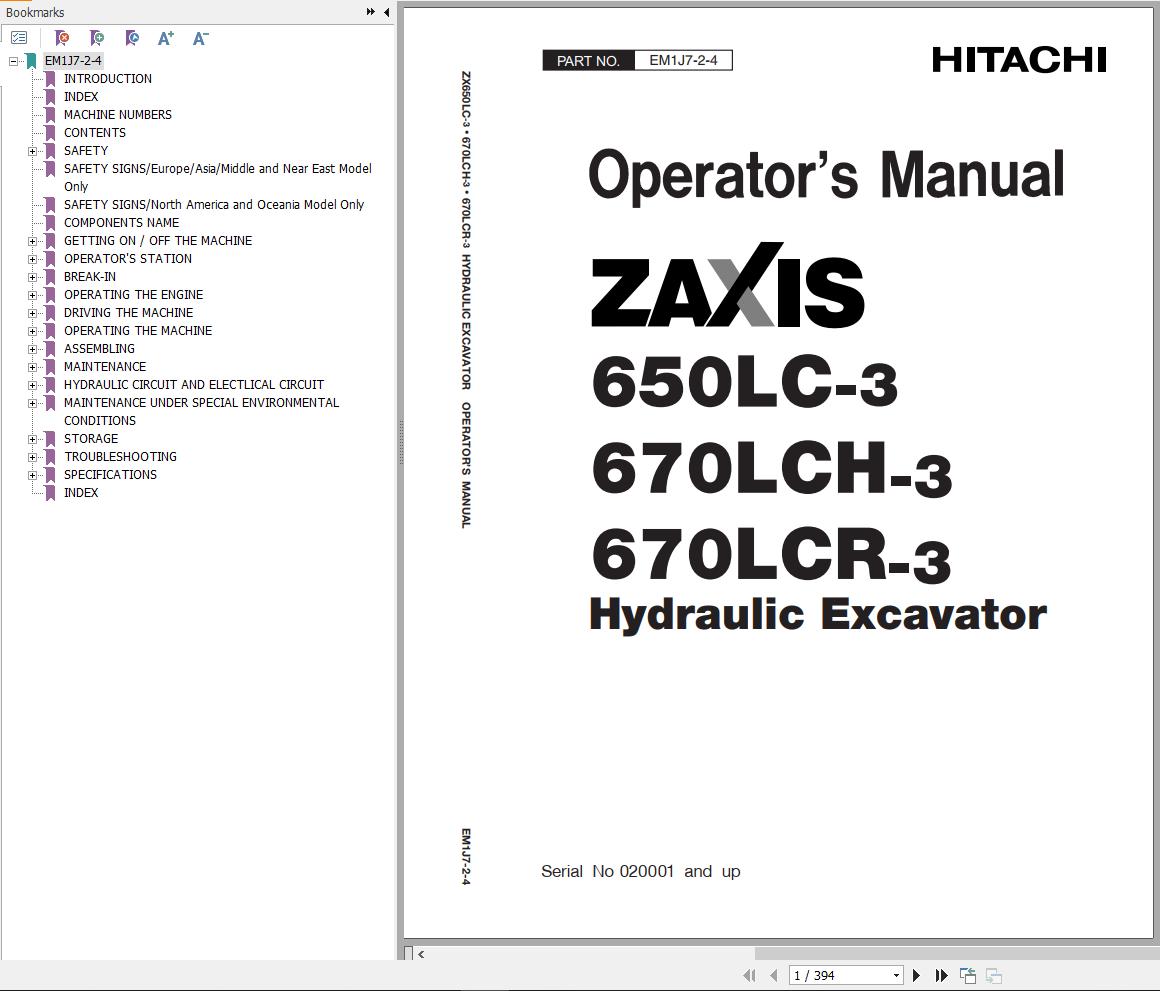This screenshot has height=991, width=1160.
Task: Expand the OPERATOR'S STATION bookmark
Action: 33,260
